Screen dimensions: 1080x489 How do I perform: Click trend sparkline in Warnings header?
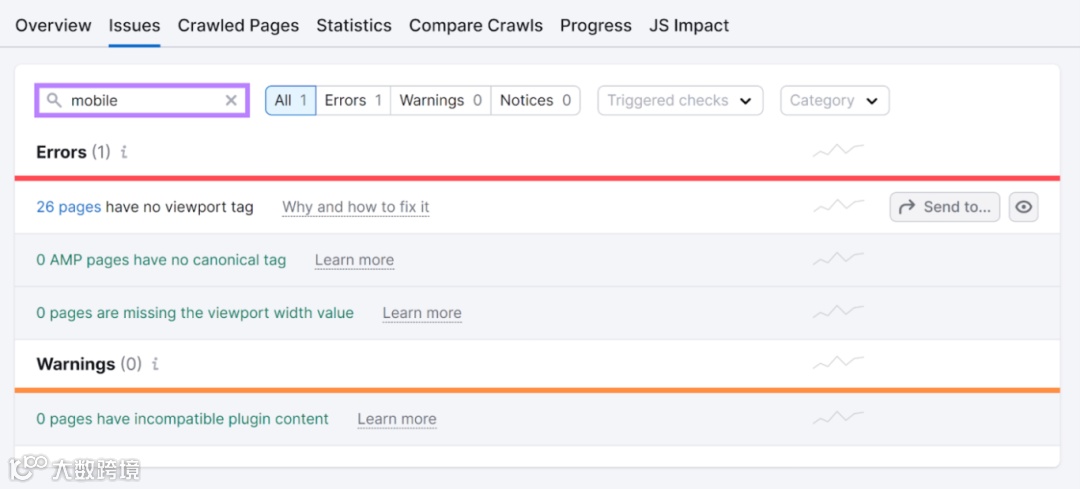[838, 363]
